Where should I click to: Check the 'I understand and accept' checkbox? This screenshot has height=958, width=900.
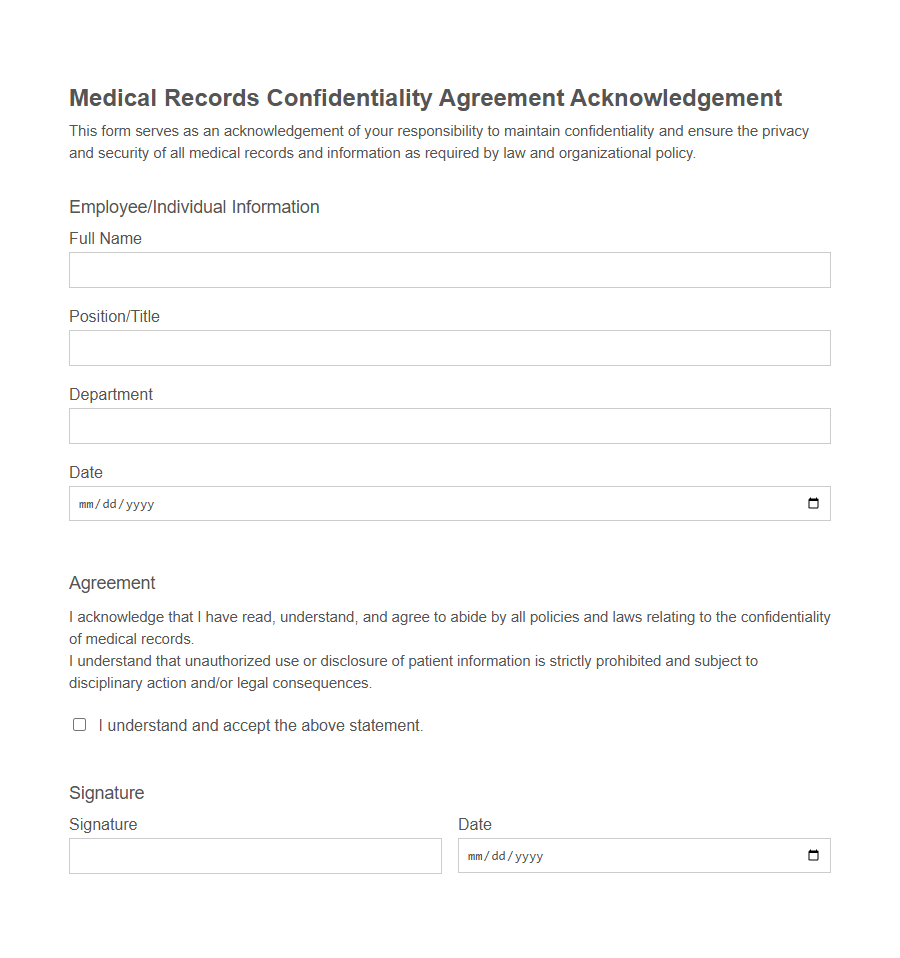[x=79, y=724]
